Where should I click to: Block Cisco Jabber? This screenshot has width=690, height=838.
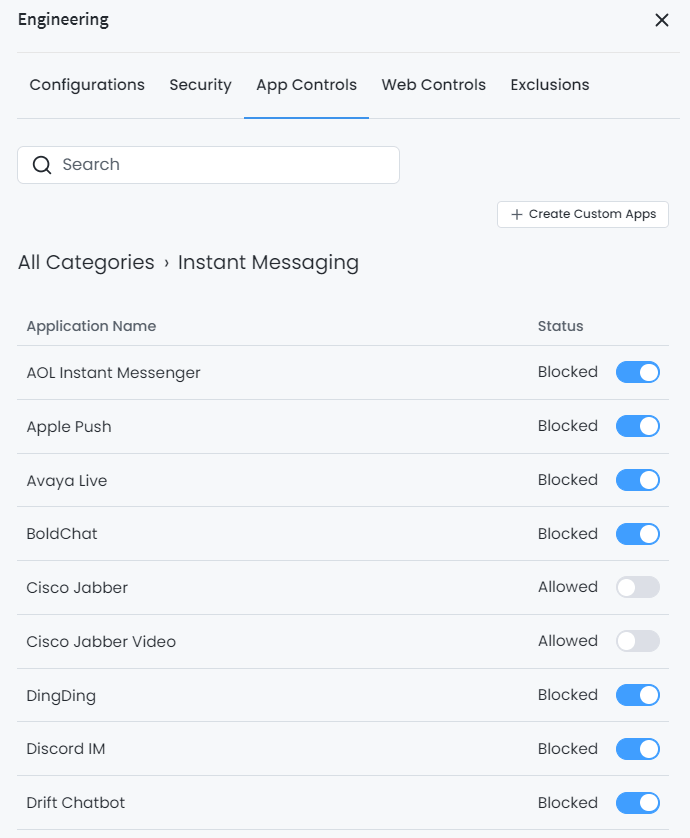(x=637, y=587)
